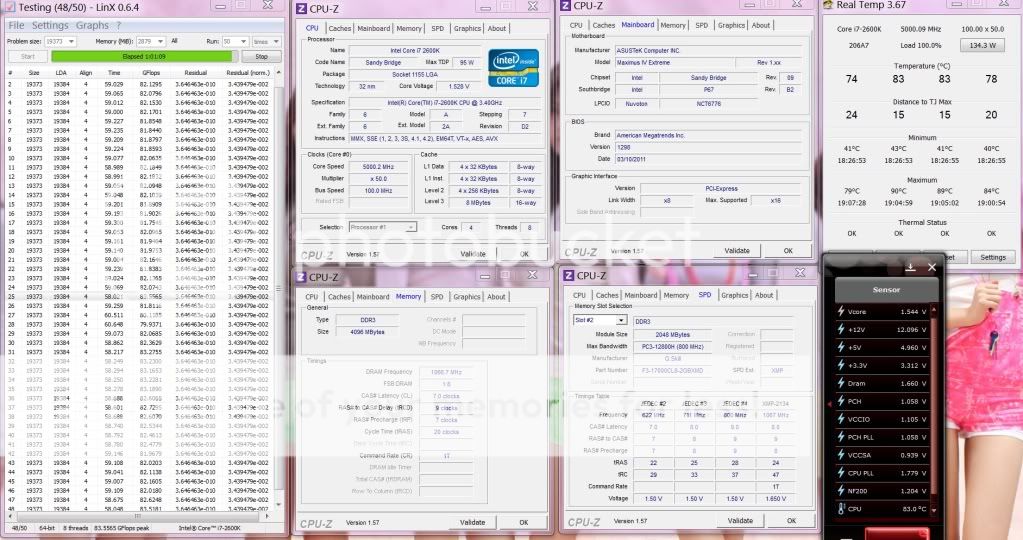Close the Sensor widget with X
This screenshot has height=540, width=1023.
[x=932, y=267]
